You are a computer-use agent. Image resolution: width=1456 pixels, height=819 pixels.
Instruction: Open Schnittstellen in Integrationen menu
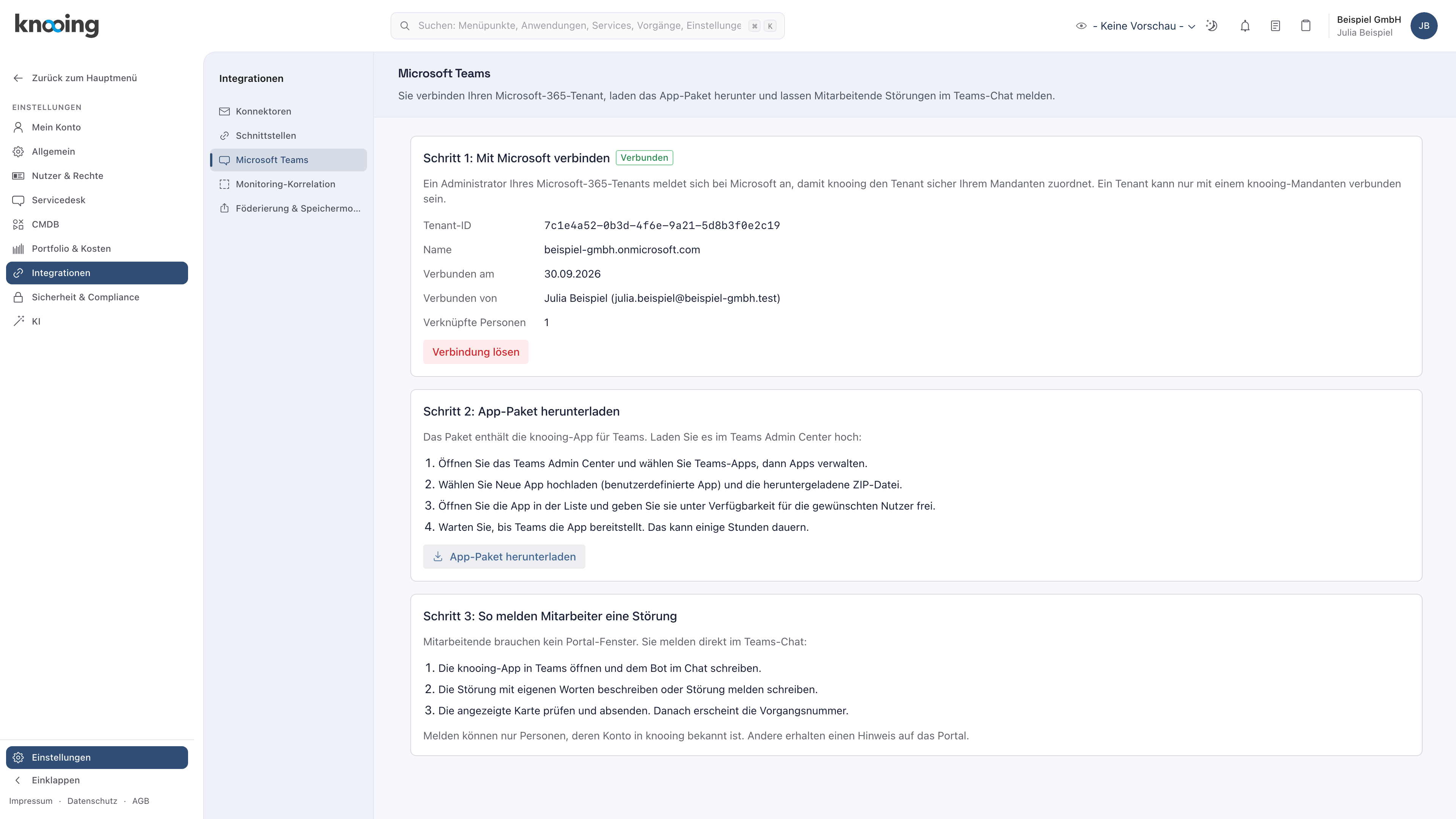288,136
